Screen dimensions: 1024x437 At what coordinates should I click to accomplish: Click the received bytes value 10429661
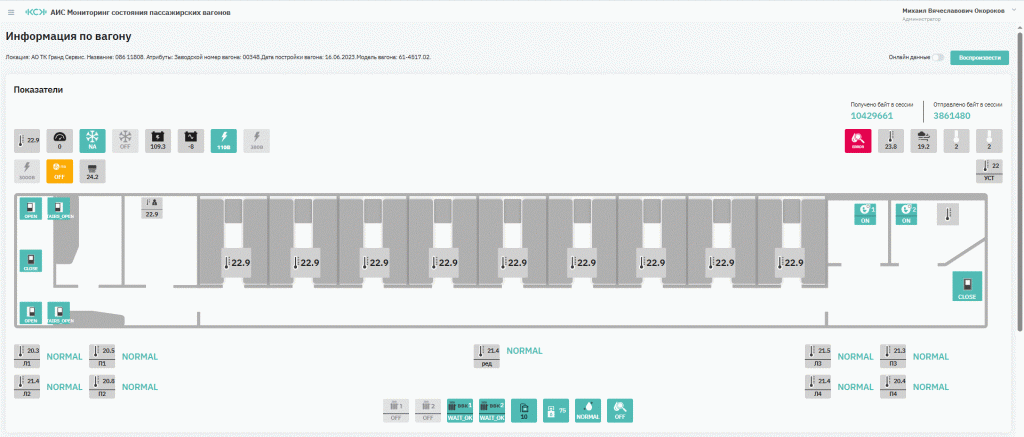tap(871, 116)
